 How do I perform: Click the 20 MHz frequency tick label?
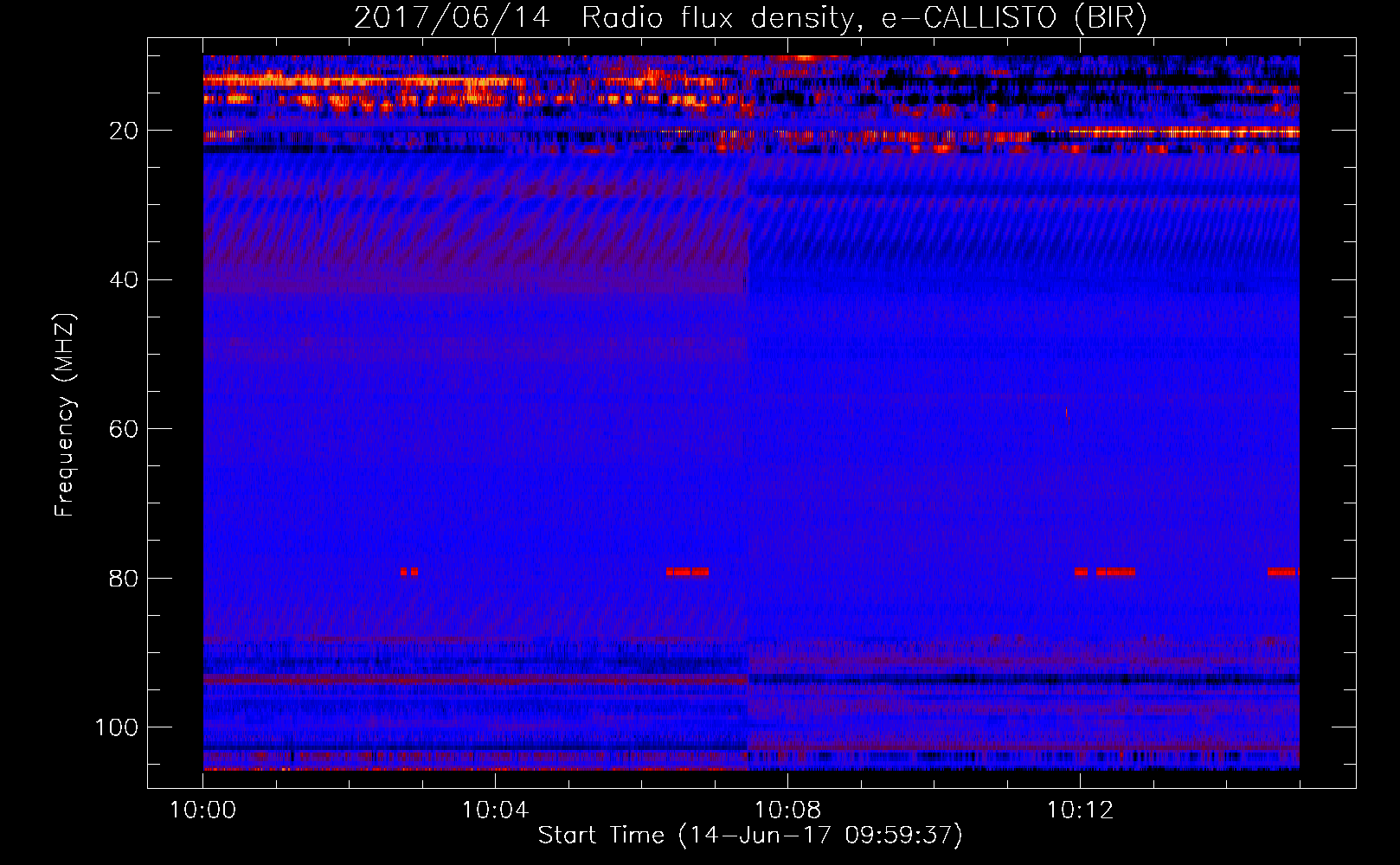pos(125,131)
